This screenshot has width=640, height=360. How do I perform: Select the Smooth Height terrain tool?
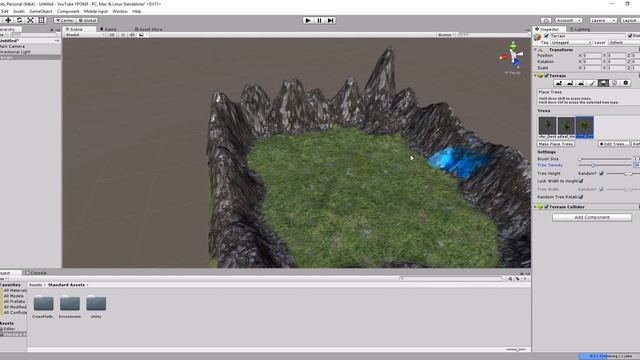pos(581,83)
